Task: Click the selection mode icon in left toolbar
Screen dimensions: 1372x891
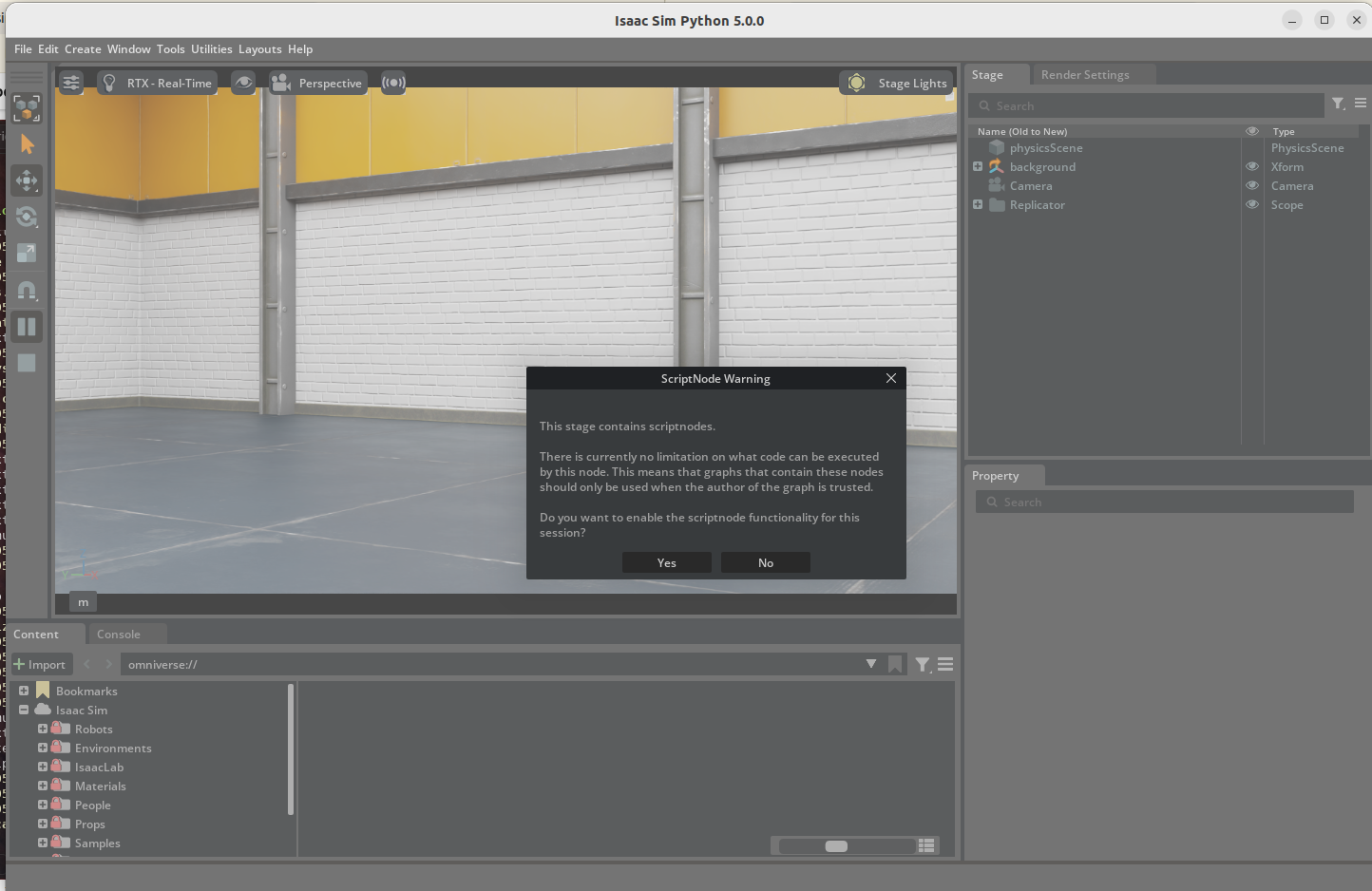Action: tap(27, 108)
